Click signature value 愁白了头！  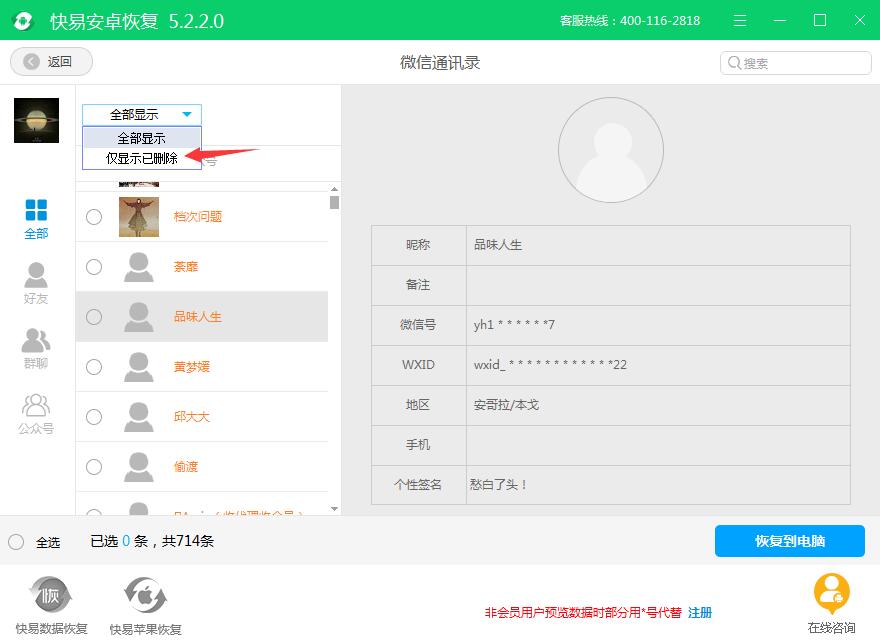click(498, 484)
